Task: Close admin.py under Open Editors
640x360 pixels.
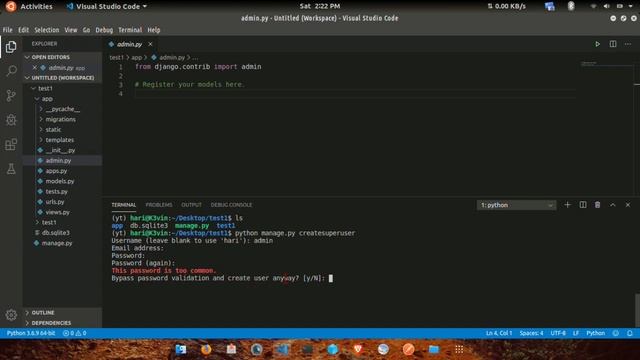Action: [35, 68]
